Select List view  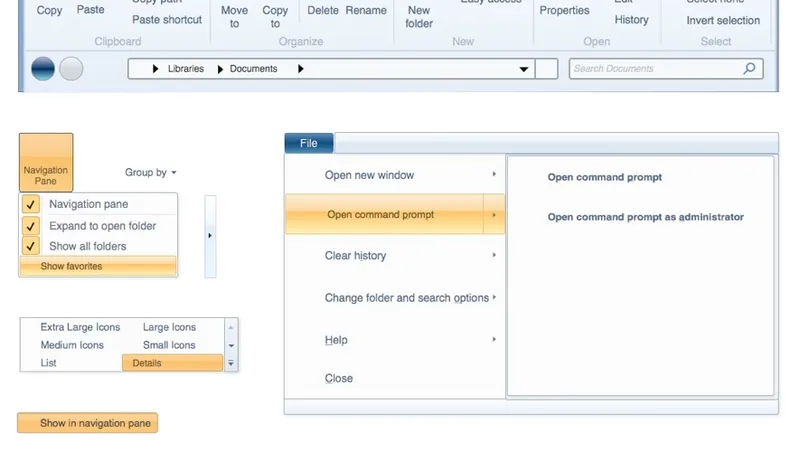[x=48, y=363]
